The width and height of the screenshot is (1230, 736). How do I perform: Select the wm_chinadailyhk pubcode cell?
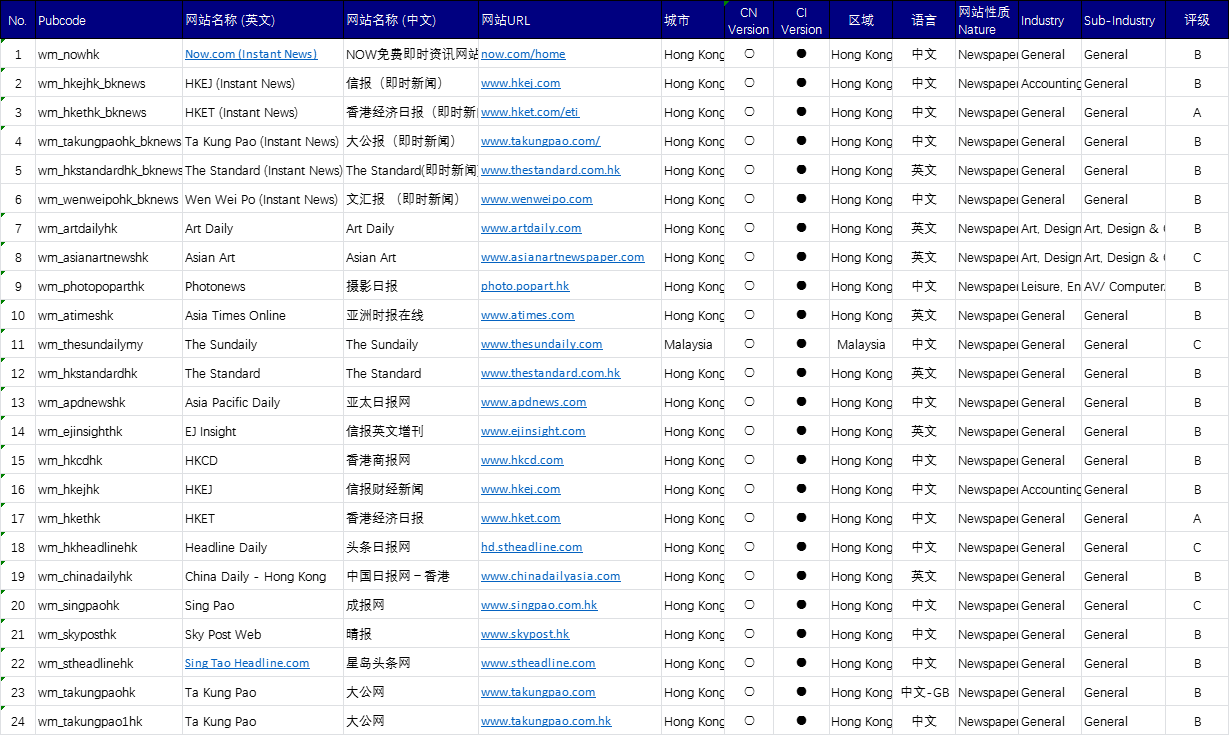pyautogui.click(x=109, y=576)
